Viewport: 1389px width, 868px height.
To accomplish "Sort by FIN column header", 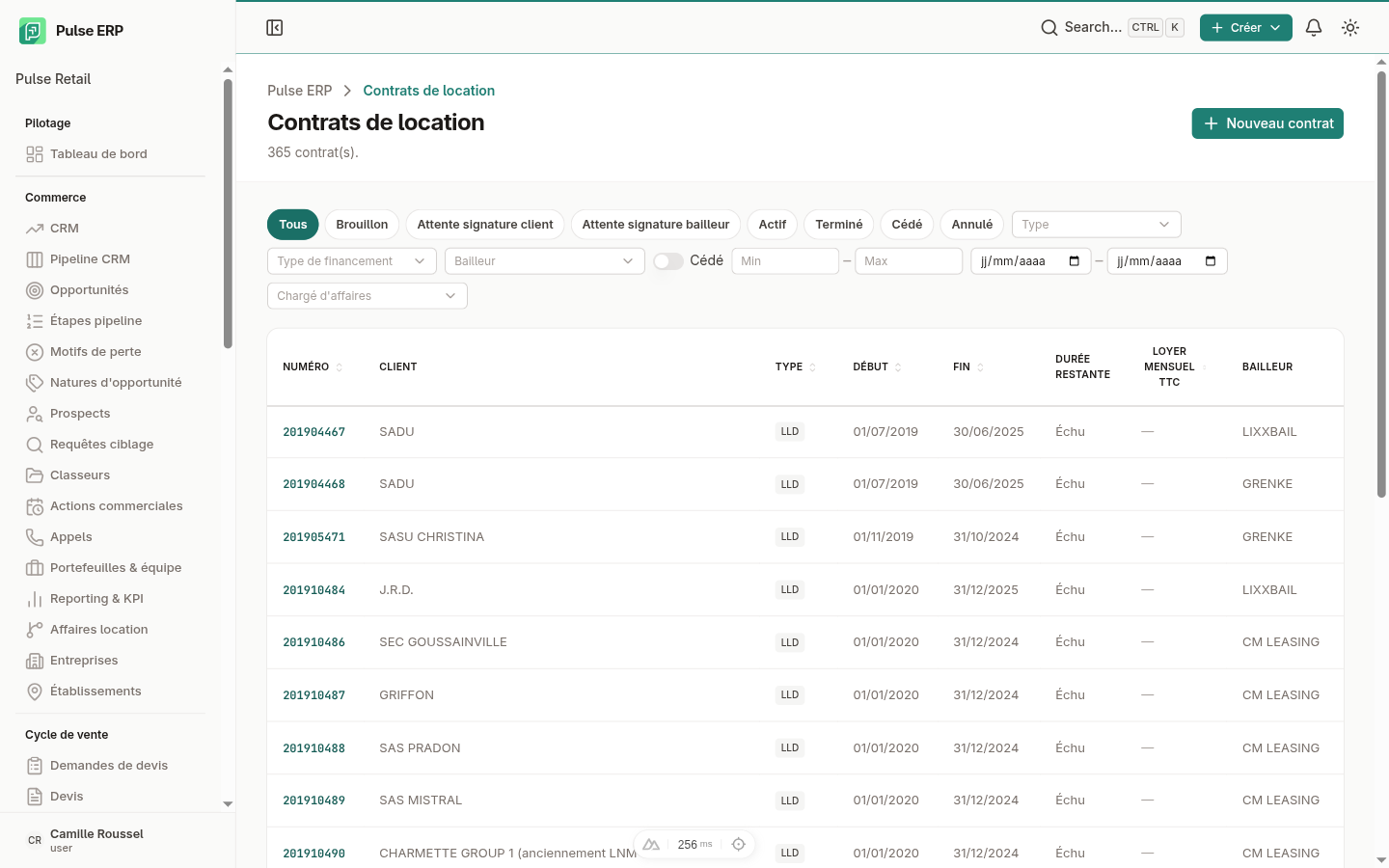I will [968, 367].
